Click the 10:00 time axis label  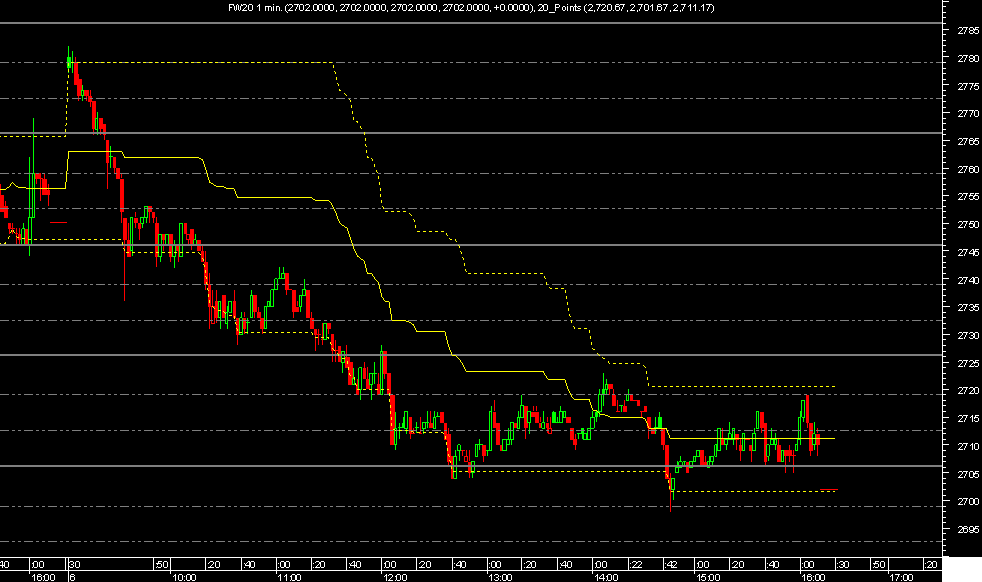tap(184, 577)
